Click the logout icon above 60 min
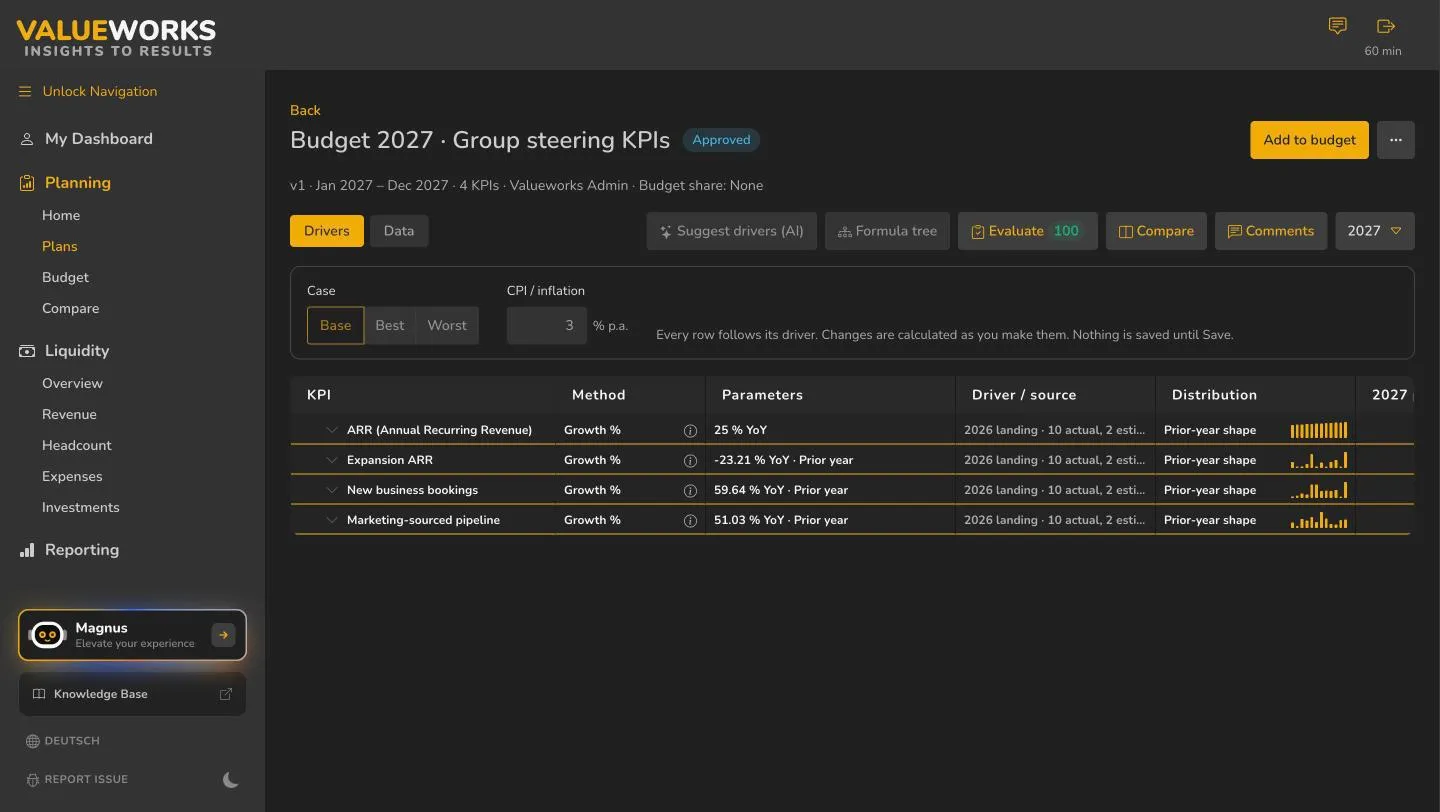 [1385, 26]
